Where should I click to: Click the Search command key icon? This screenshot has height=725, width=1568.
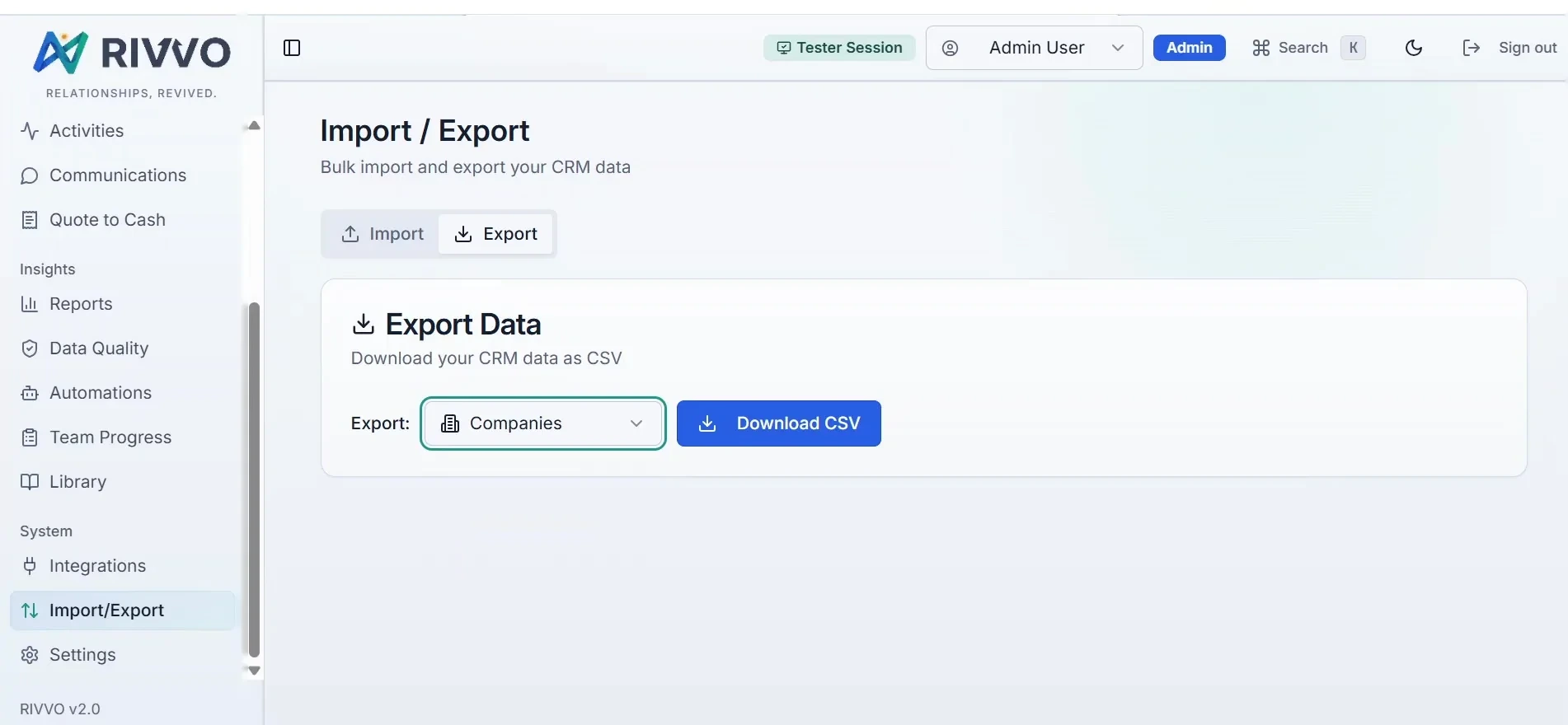(1261, 48)
